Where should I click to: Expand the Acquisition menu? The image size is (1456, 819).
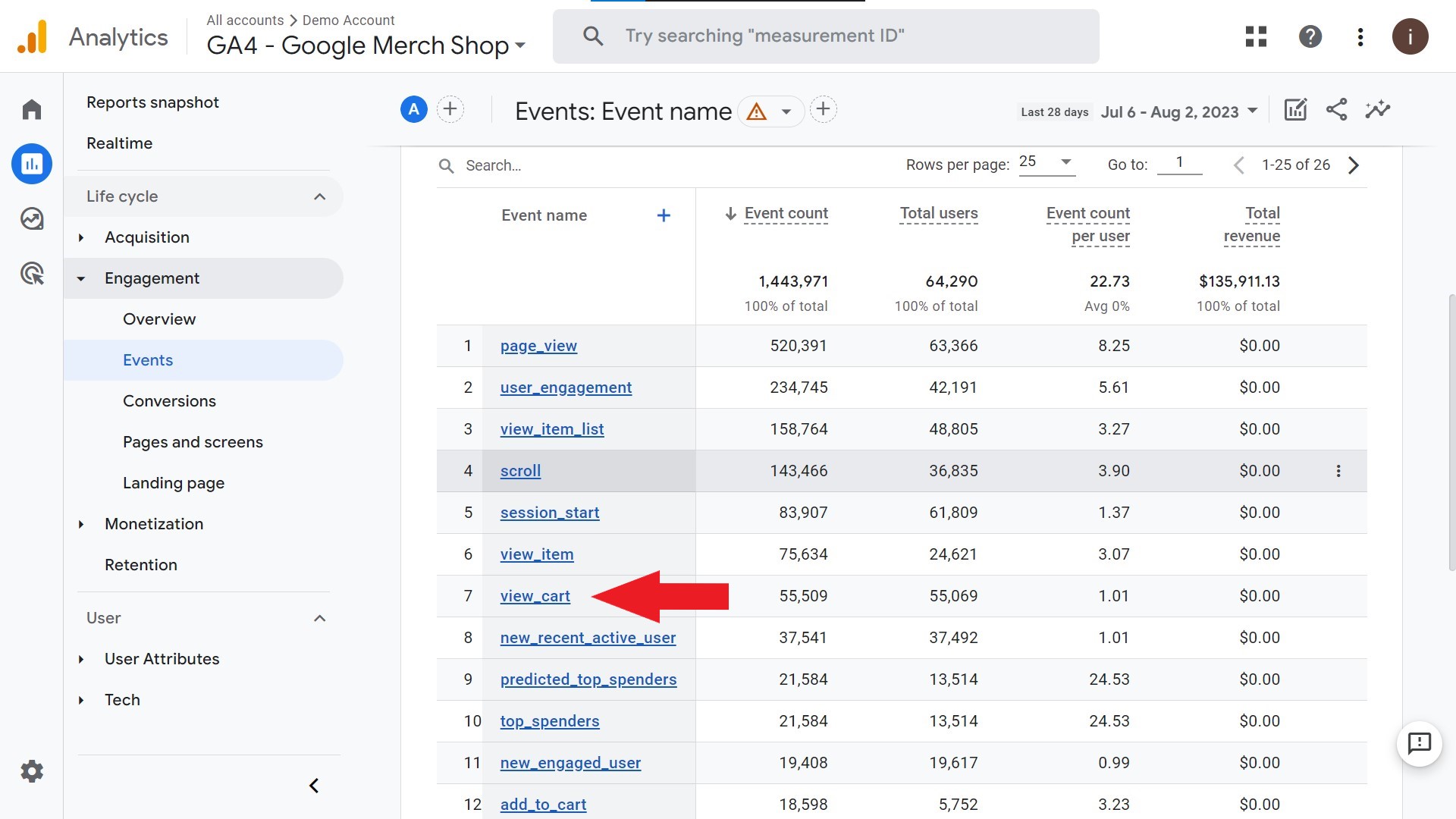pos(81,237)
